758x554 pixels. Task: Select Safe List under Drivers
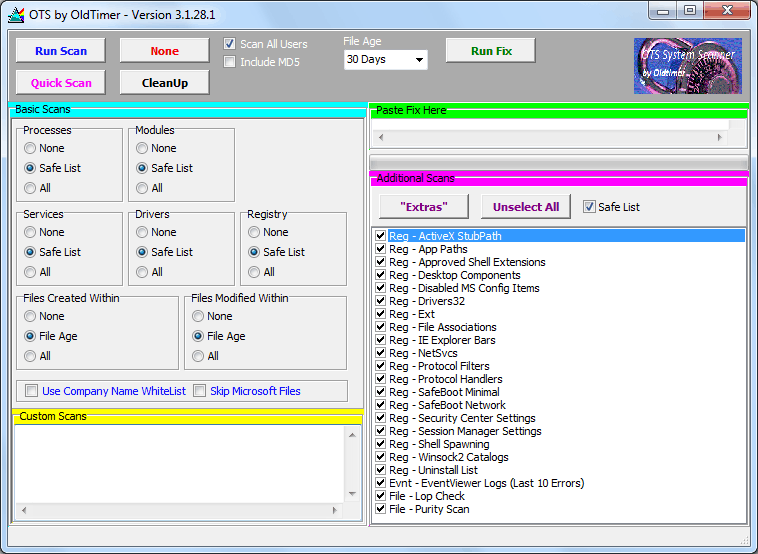[x=142, y=252]
